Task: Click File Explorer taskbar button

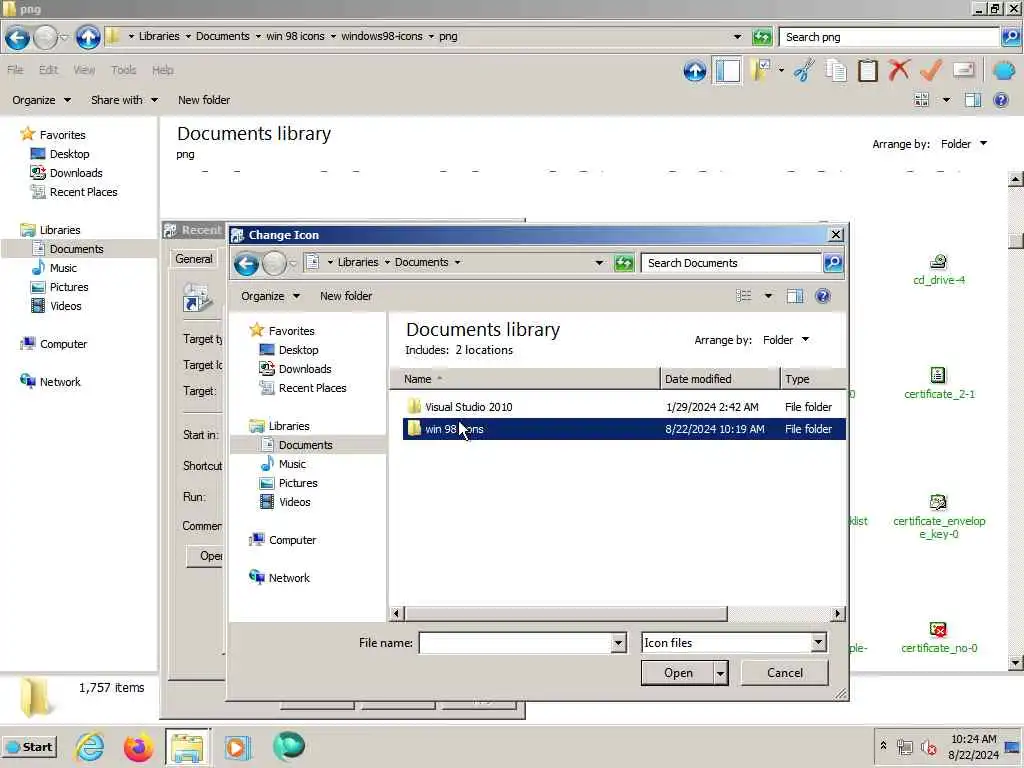Action: point(188,746)
